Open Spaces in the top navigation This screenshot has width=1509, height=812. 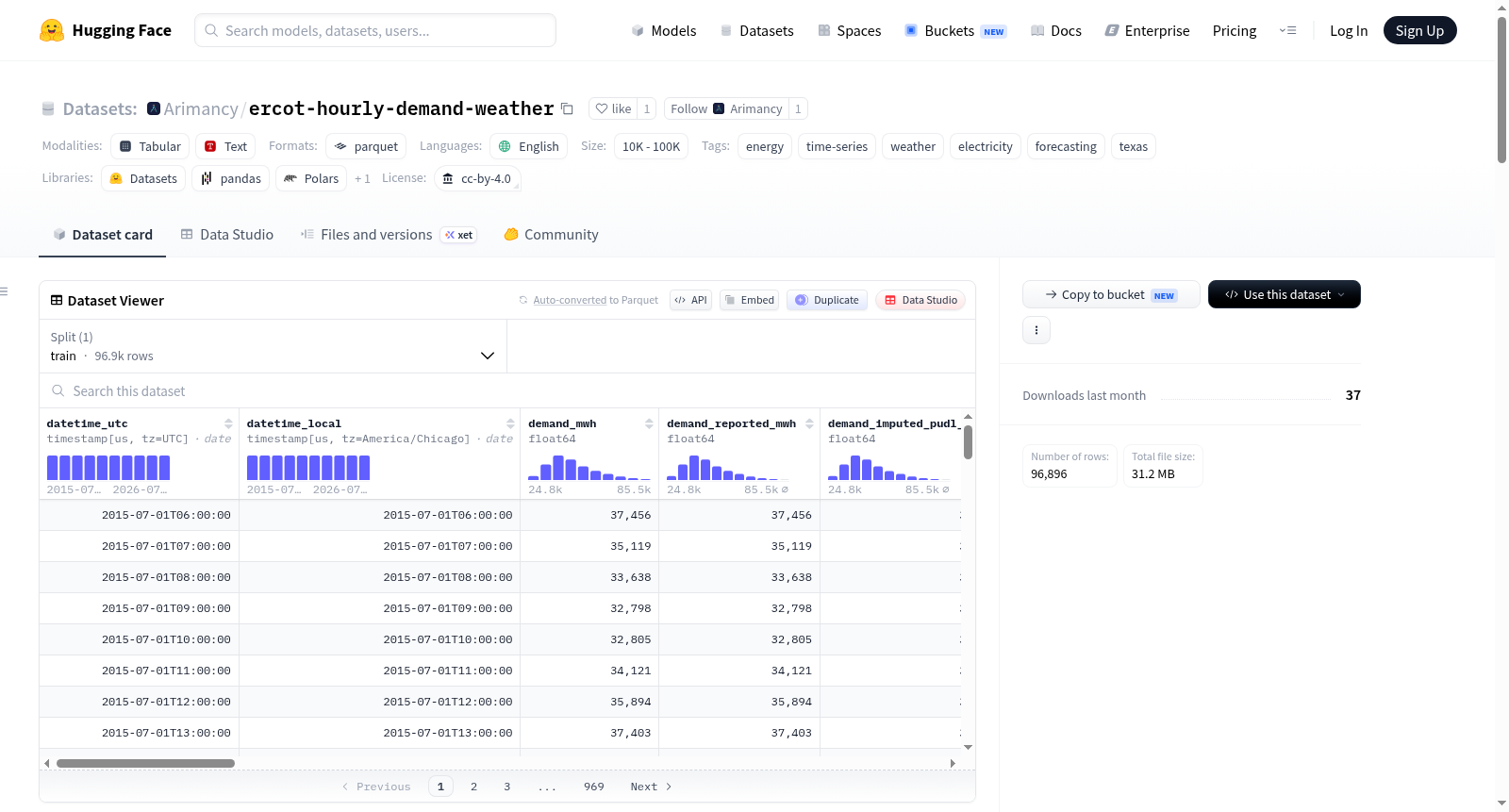click(849, 30)
